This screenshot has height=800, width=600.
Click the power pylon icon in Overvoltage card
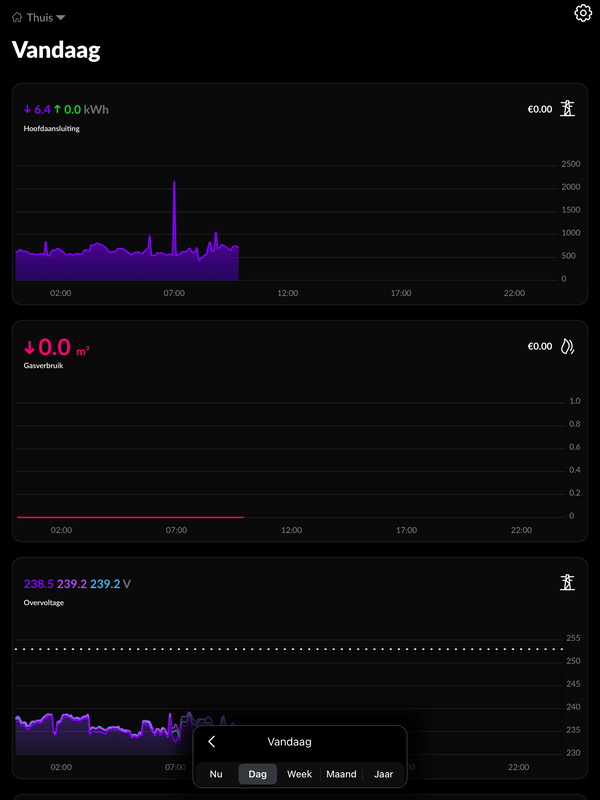567,582
